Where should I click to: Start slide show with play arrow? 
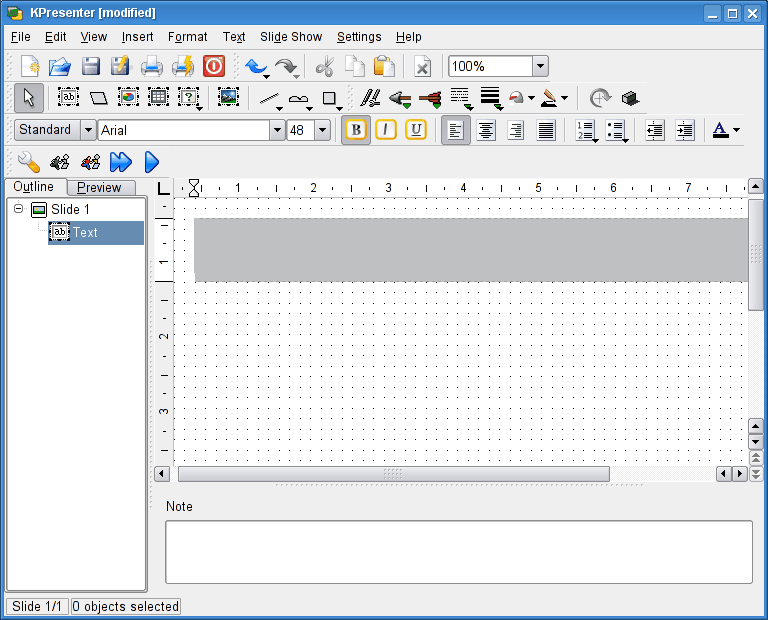[152, 162]
